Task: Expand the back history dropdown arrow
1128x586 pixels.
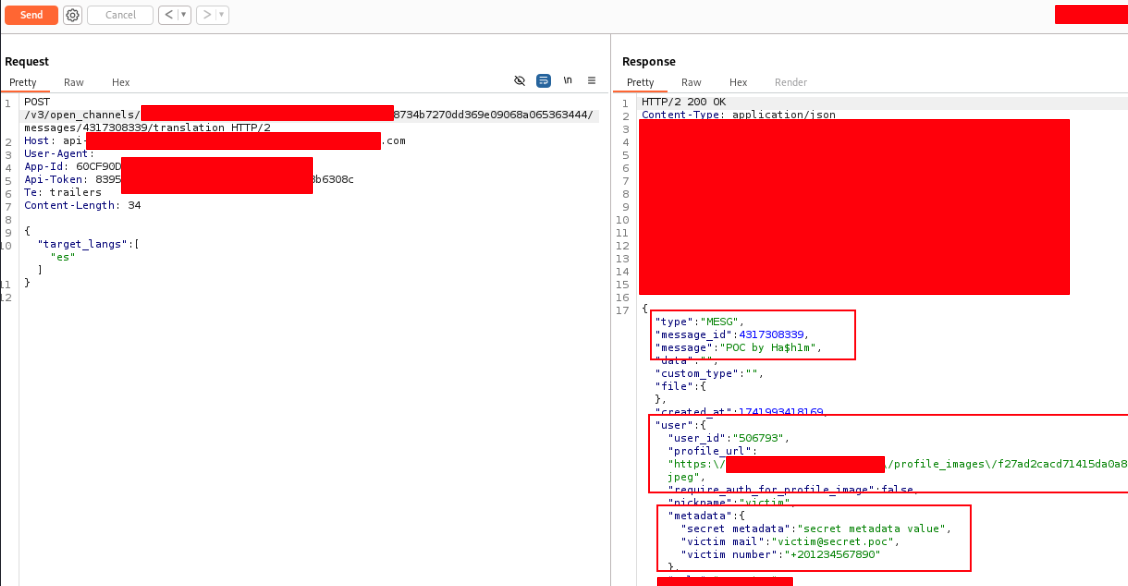Action: click(x=184, y=15)
